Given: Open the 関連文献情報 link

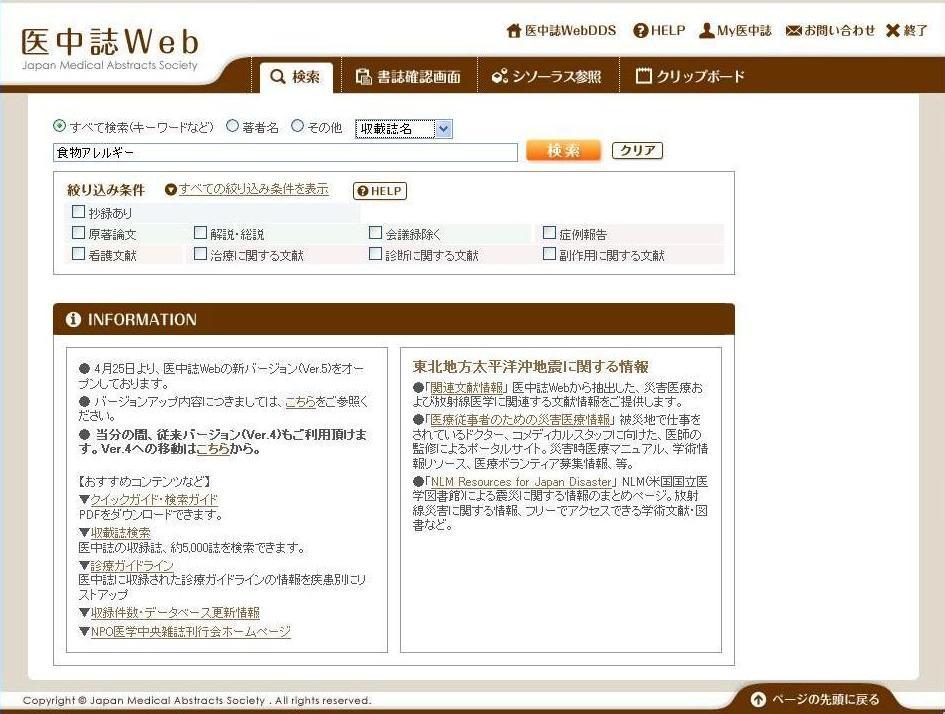Looking at the screenshot, I should pos(466,387).
